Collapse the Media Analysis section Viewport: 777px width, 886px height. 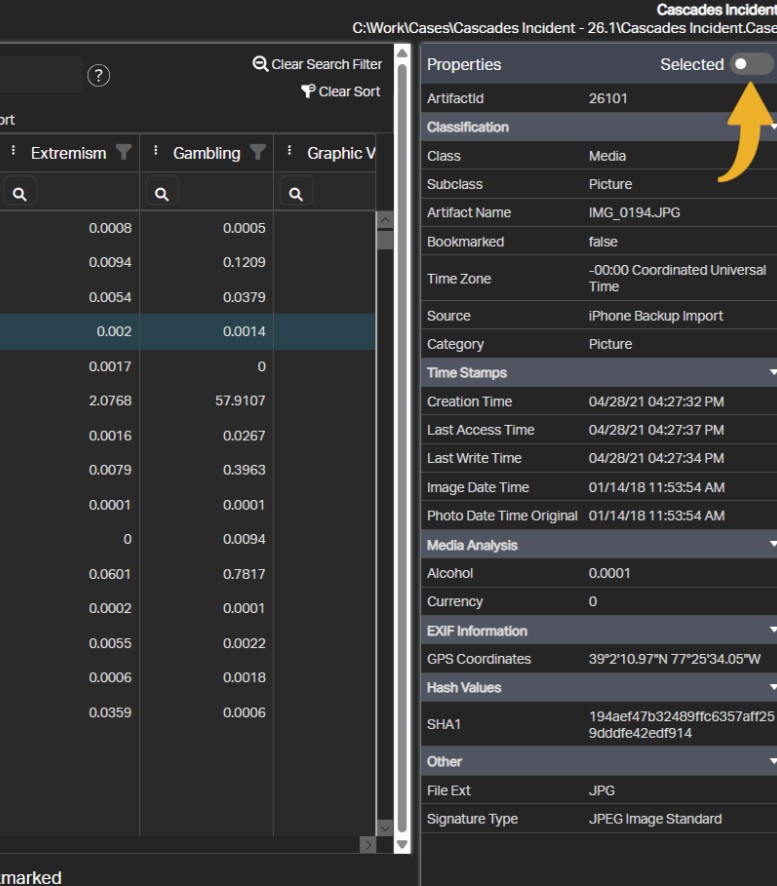pyautogui.click(x=772, y=545)
